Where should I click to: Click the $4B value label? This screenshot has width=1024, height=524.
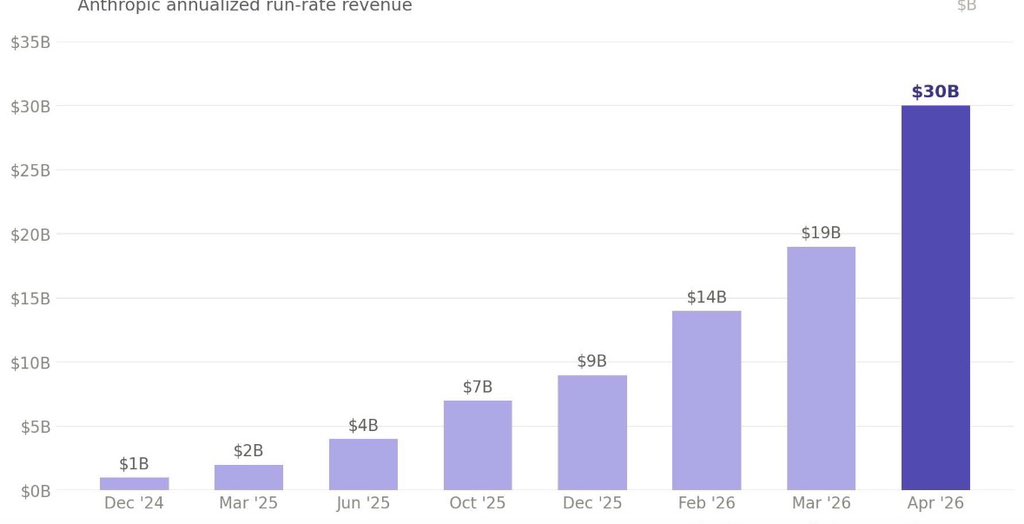pyautogui.click(x=363, y=425)
